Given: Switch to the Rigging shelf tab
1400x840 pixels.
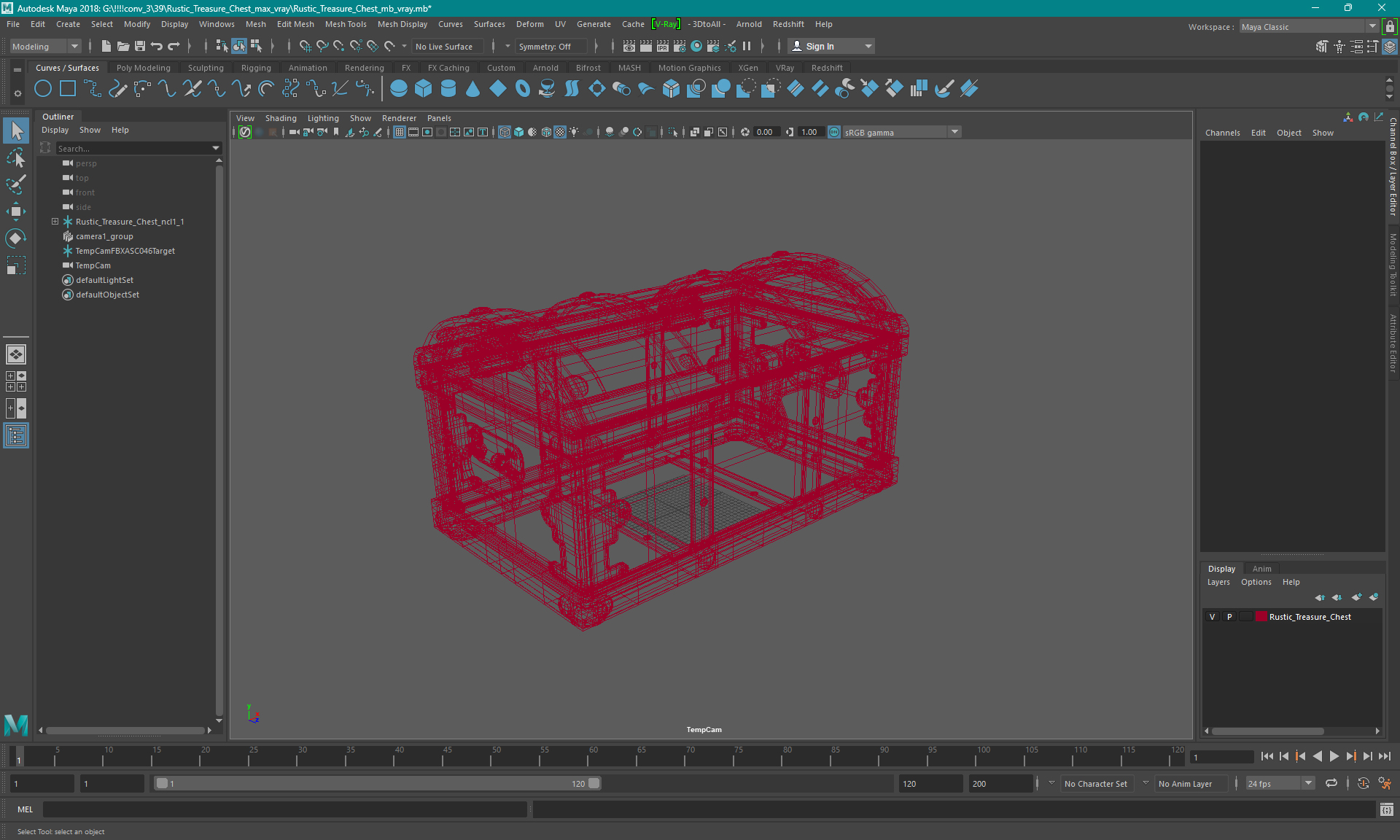Looking at the screenshot, I should (256, 68).
